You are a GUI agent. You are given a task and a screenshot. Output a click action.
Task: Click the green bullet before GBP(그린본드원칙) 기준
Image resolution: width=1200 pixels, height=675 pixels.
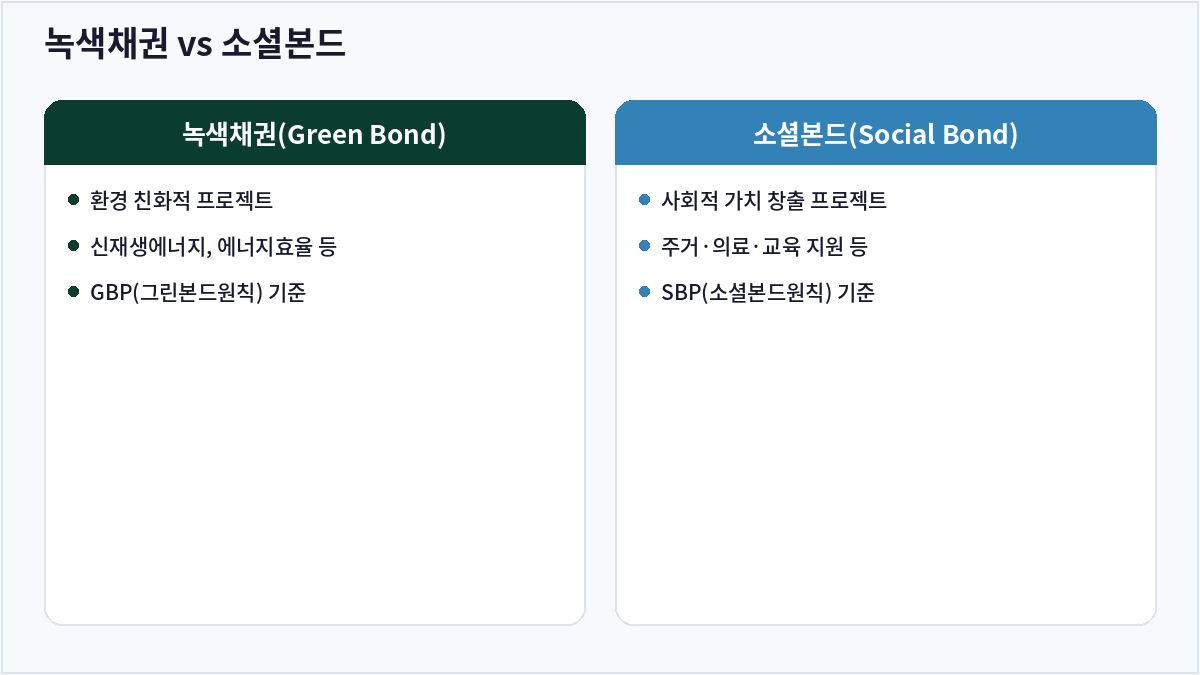click(x=73, y=292)
